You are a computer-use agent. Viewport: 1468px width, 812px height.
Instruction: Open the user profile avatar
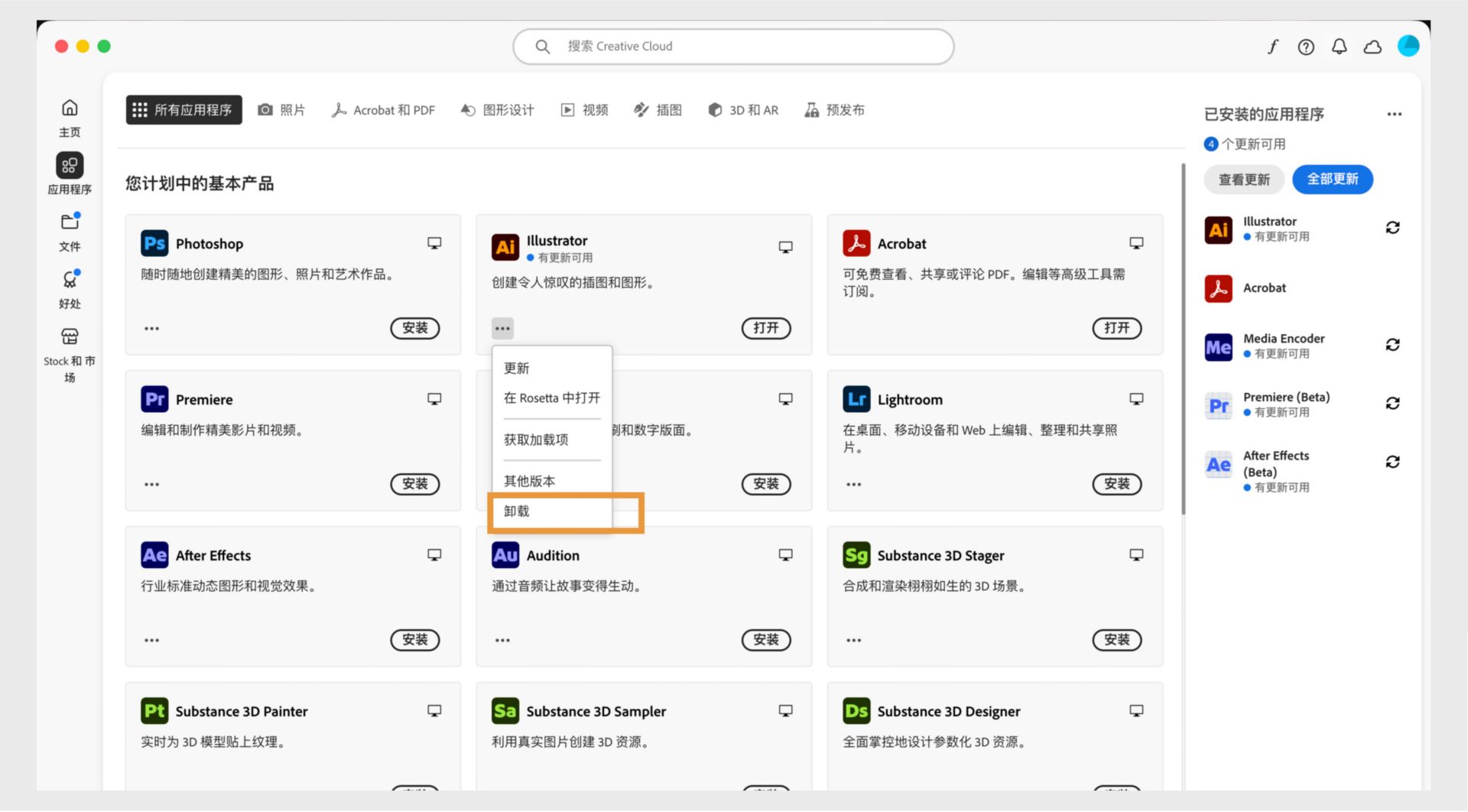click(1408, 46)
